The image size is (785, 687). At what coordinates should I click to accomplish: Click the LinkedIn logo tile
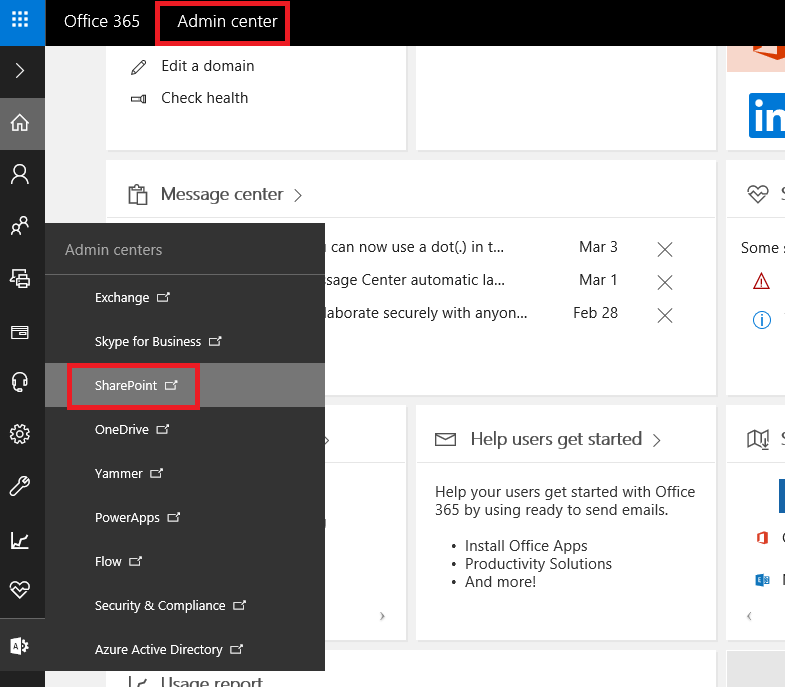[767, 116]
